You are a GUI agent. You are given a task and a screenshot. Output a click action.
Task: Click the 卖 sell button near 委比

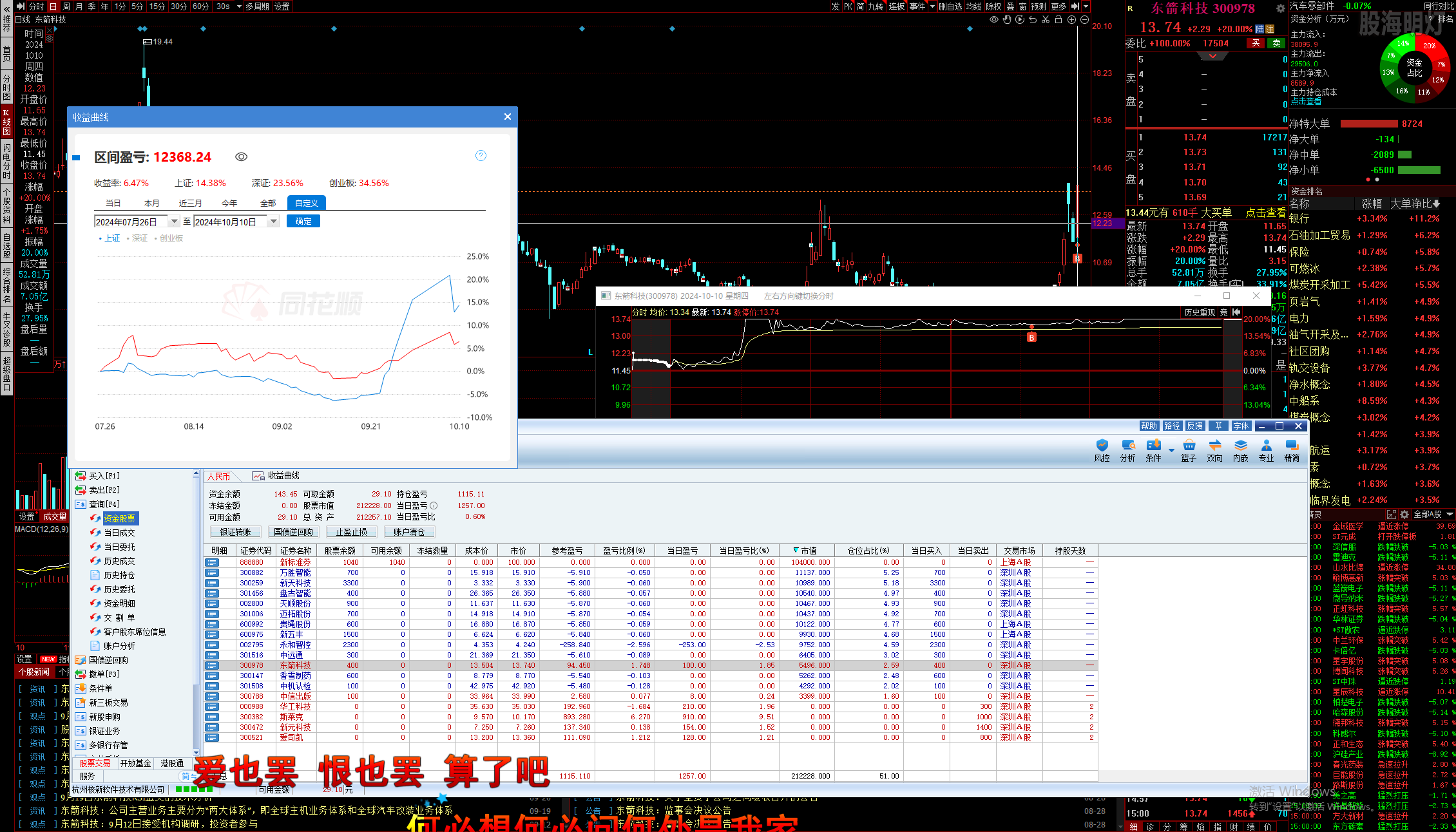pyautogui.click(x=1276, y=43)
